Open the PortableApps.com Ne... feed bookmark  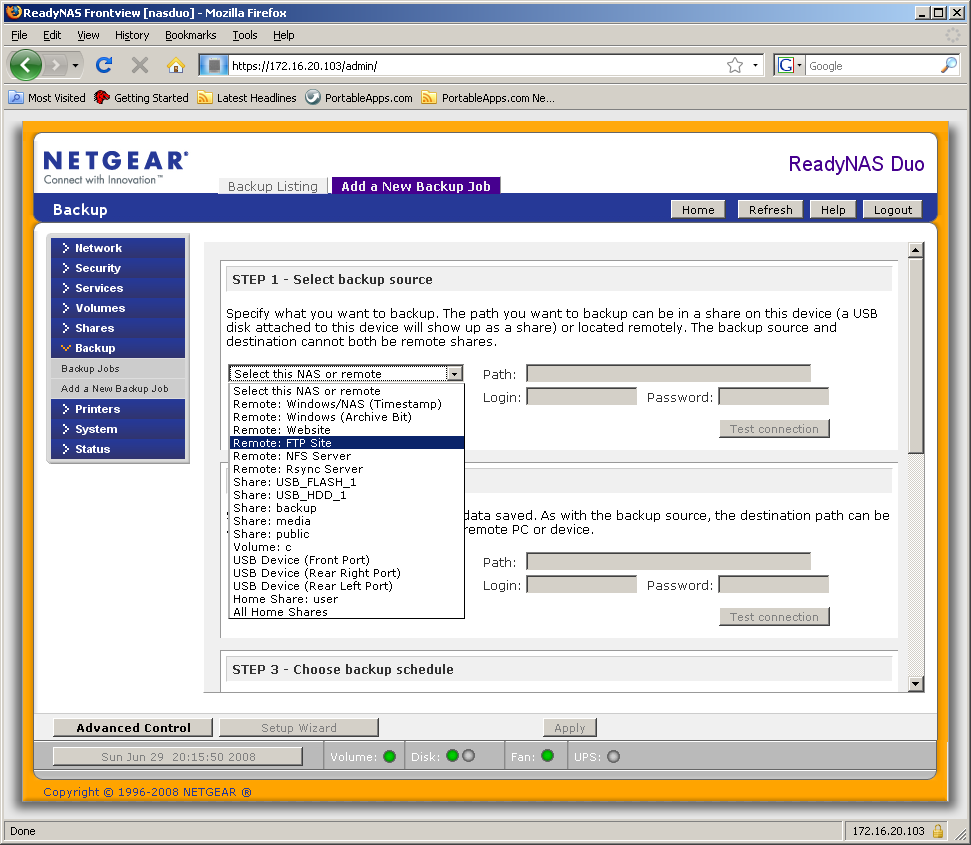(488, 98)
